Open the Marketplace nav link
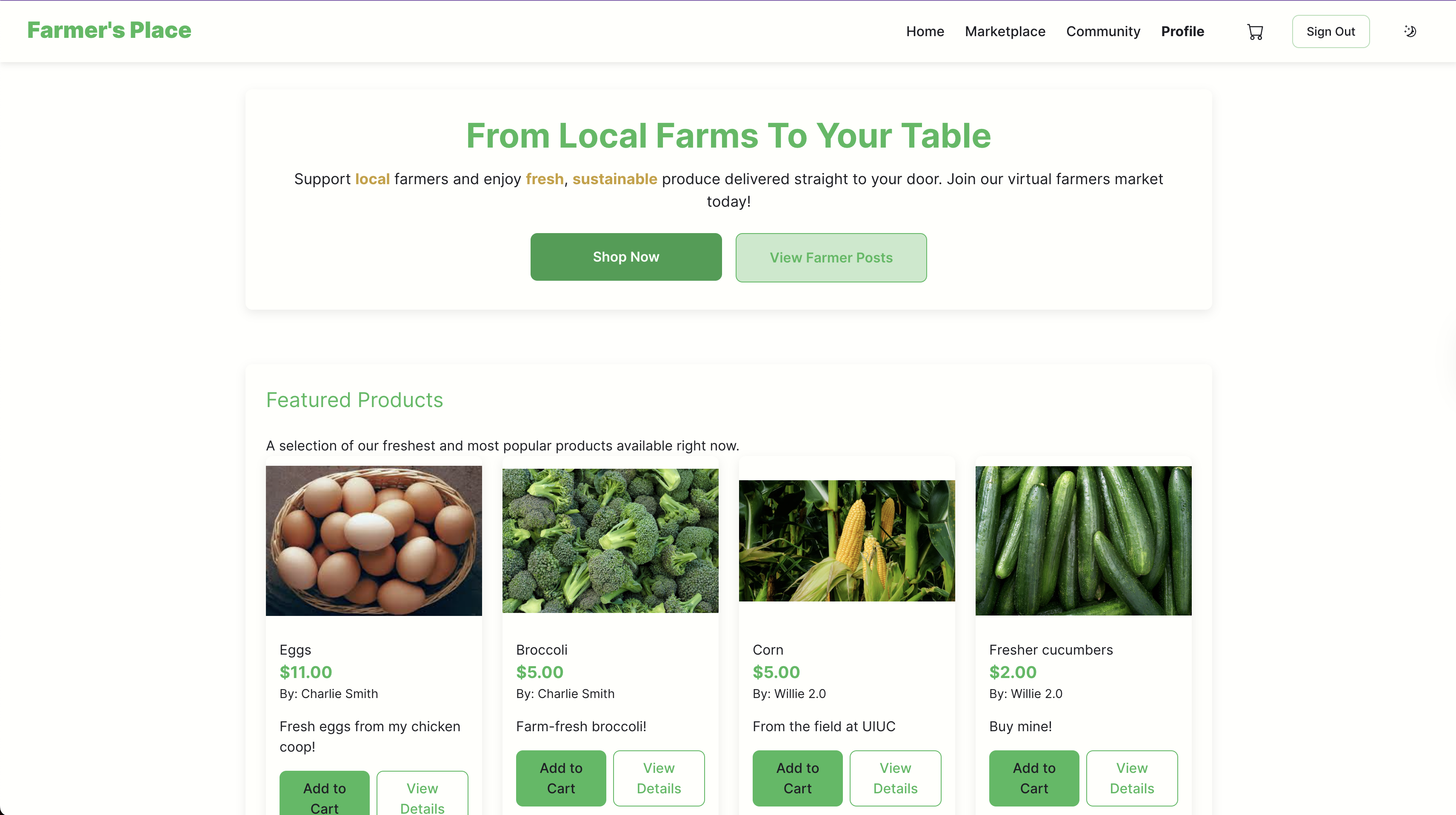Image resolution: width=1456 pixels, height=815 pixels. tap(1005, 31)
